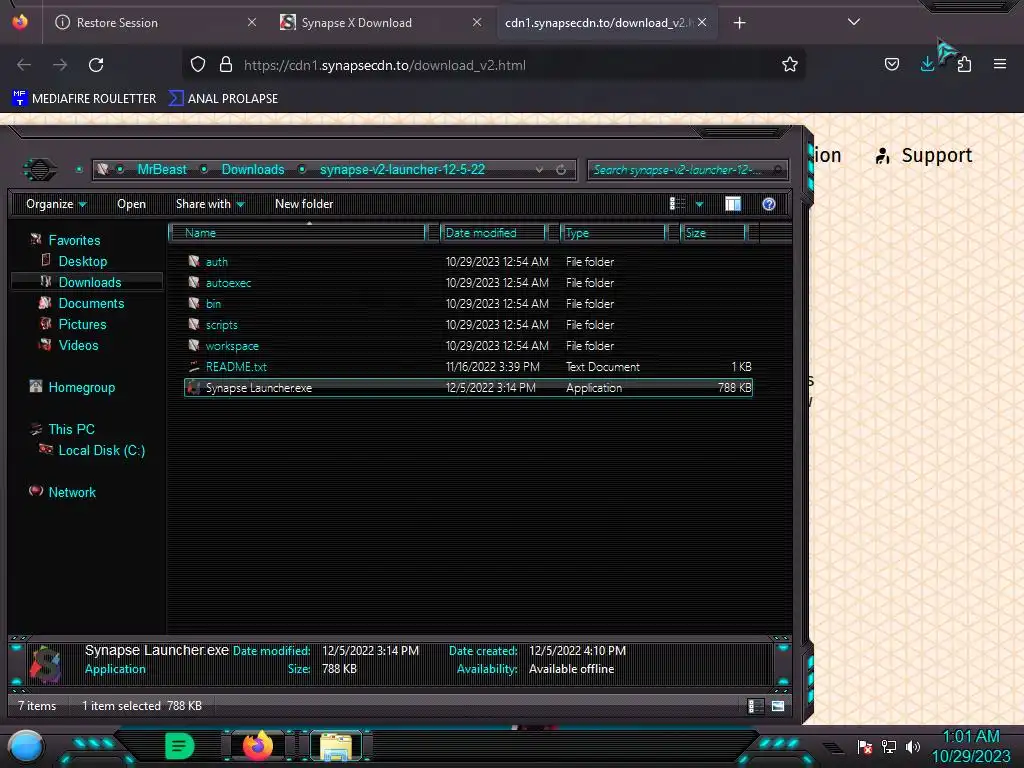Viewport: 1024px width, 768px height.
Task: Refresh the Explorer folder view
Action: (561, 170)
